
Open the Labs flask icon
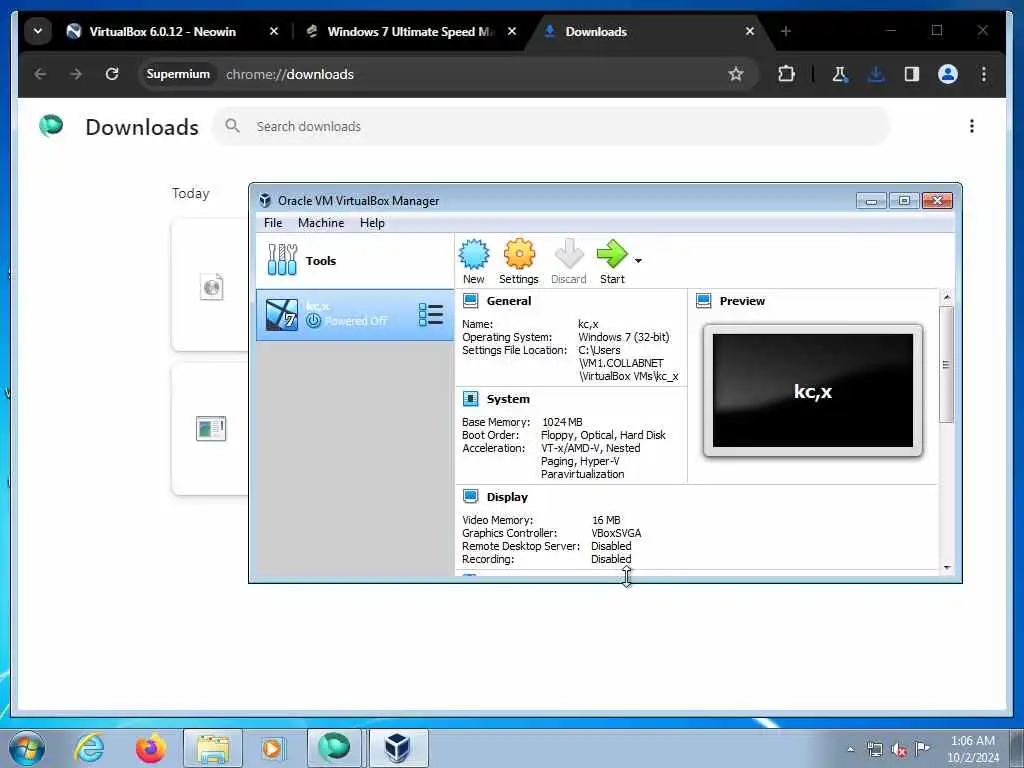coord(840,74)
